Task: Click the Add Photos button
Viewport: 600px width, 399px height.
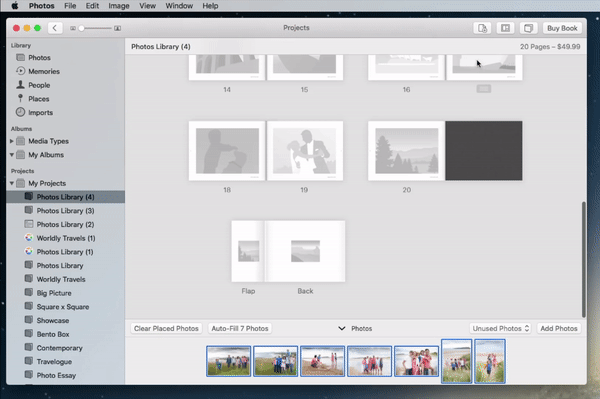Action: tap(559, 329)
